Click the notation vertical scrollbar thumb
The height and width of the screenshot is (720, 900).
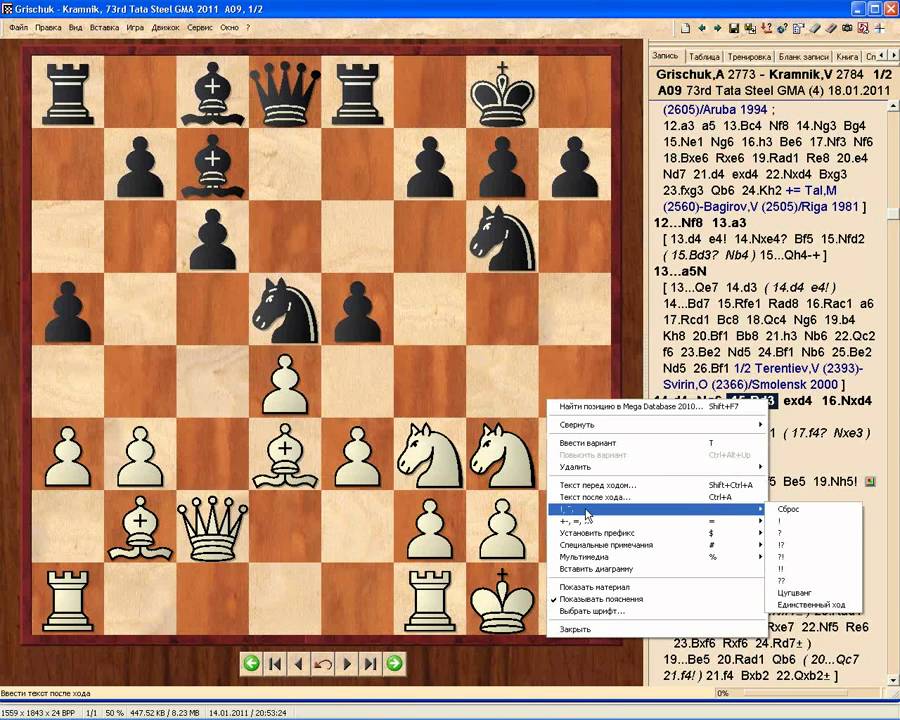pos(893,213)
